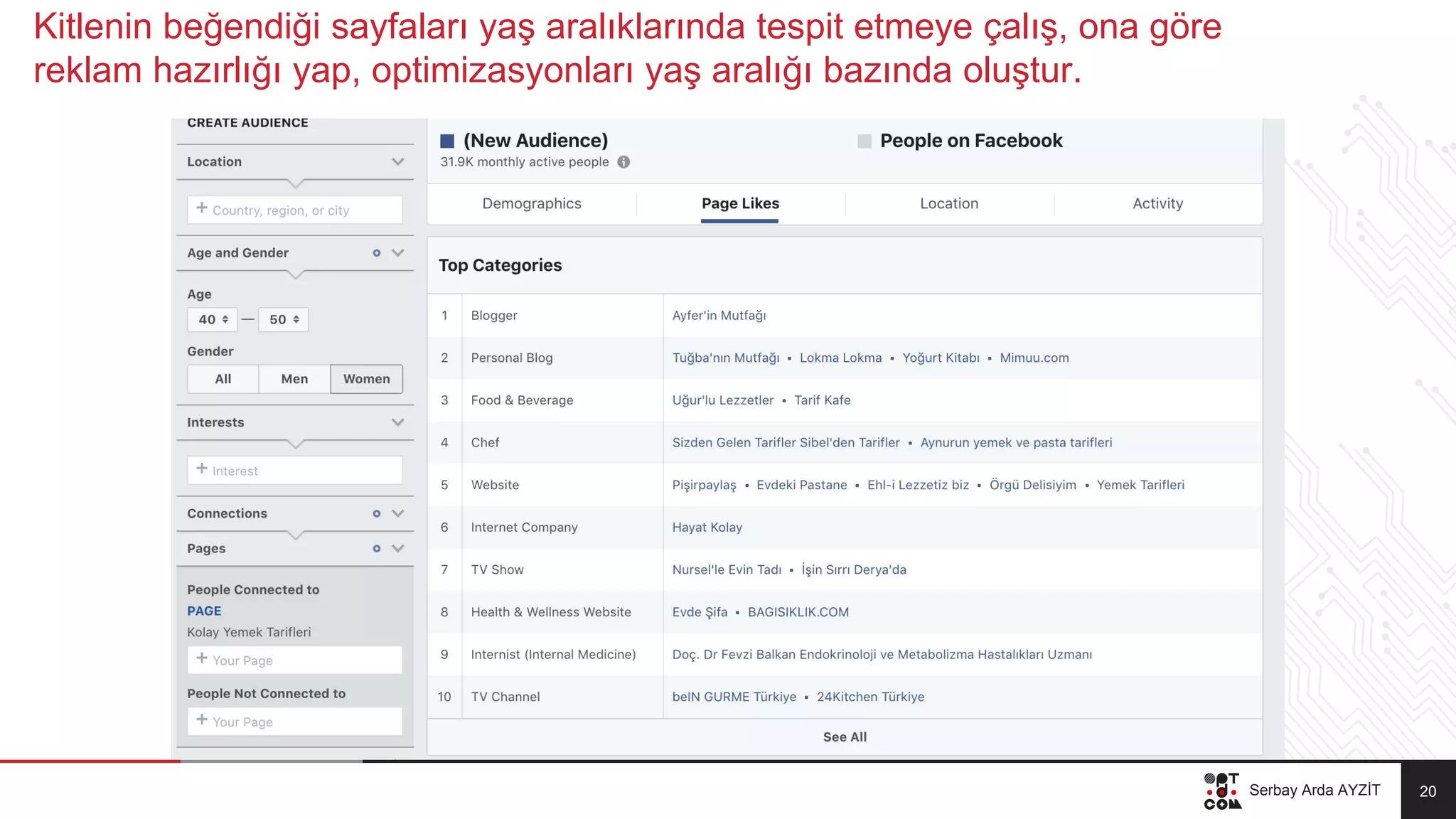The height and width of the screenshot is (819, 1456).
Task: Collapse the Age and Gender section chevron
Action: pyautogui.click(x=398, y=253)
